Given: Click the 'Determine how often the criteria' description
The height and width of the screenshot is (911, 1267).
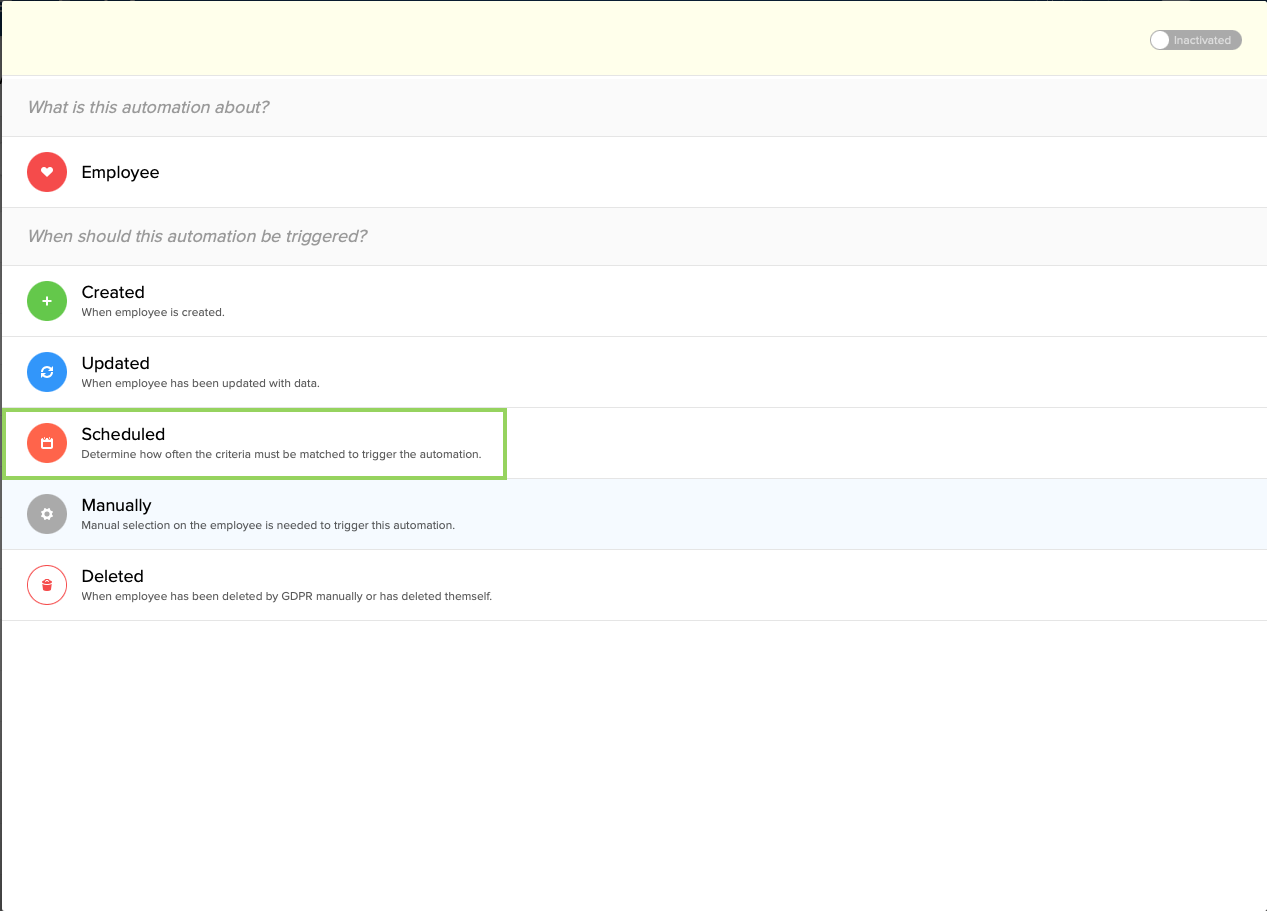Looking at the screenshot, I should (281, 454).
